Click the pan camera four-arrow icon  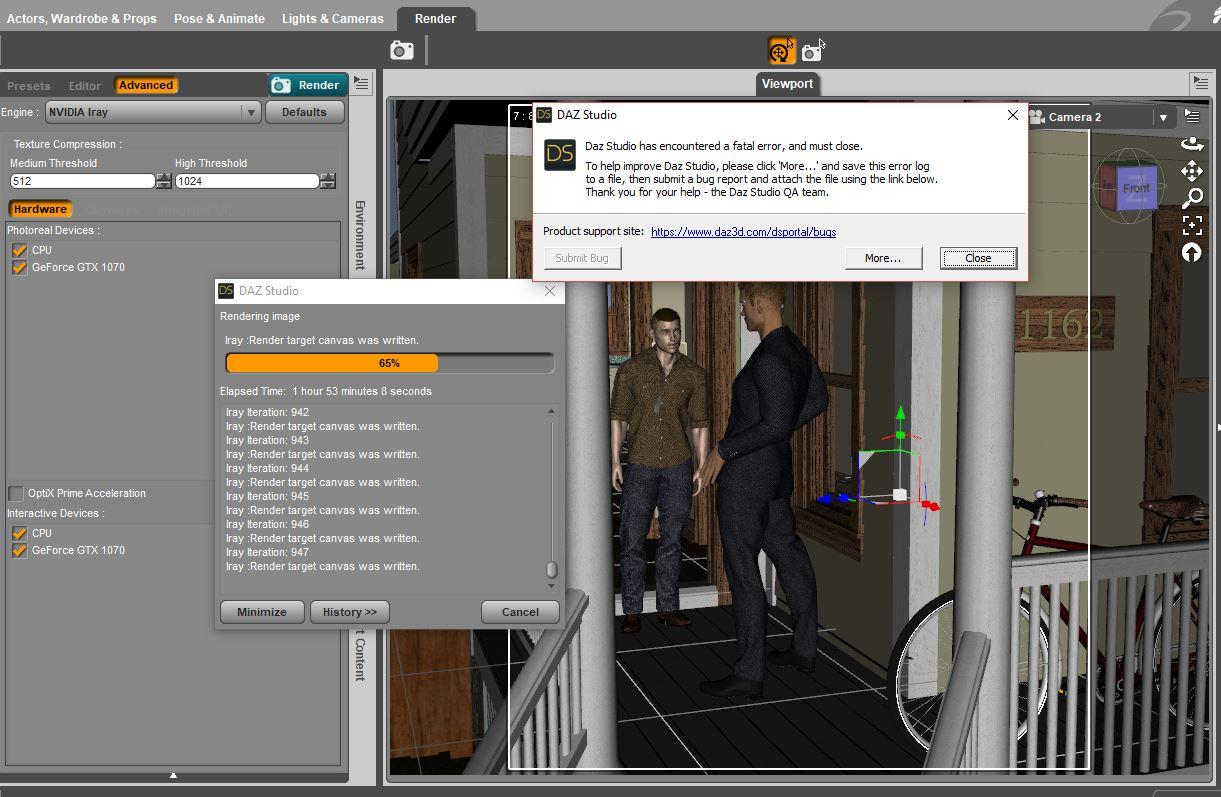1192,171
